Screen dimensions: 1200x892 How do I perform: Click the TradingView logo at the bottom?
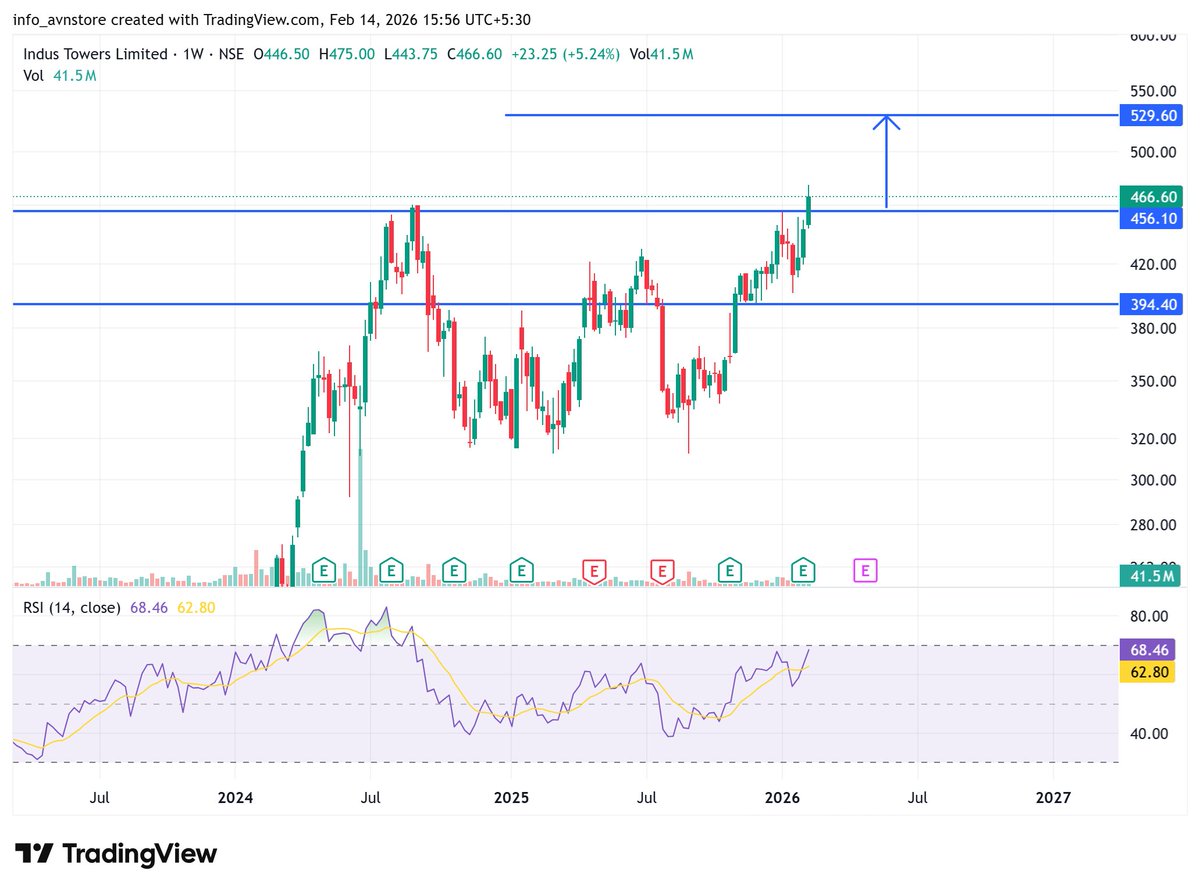[118, 853]
